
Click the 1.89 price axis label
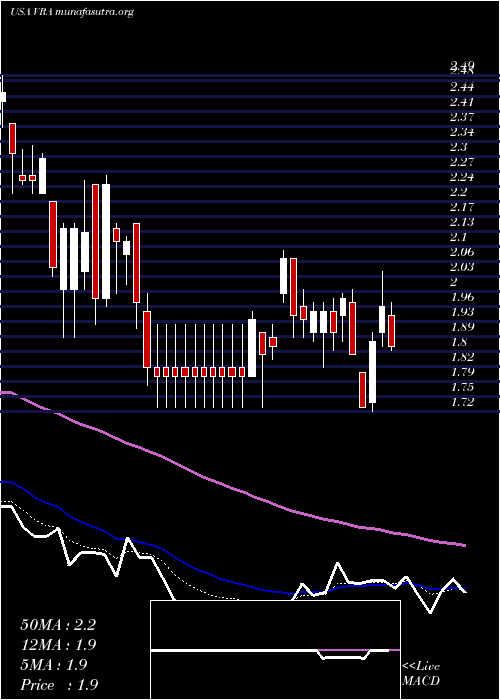462,327
